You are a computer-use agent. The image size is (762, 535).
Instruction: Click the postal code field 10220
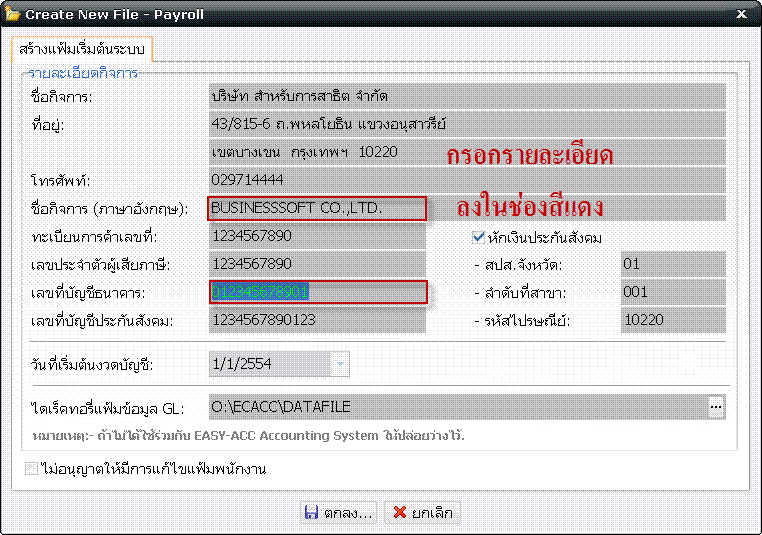pos(672,320)
